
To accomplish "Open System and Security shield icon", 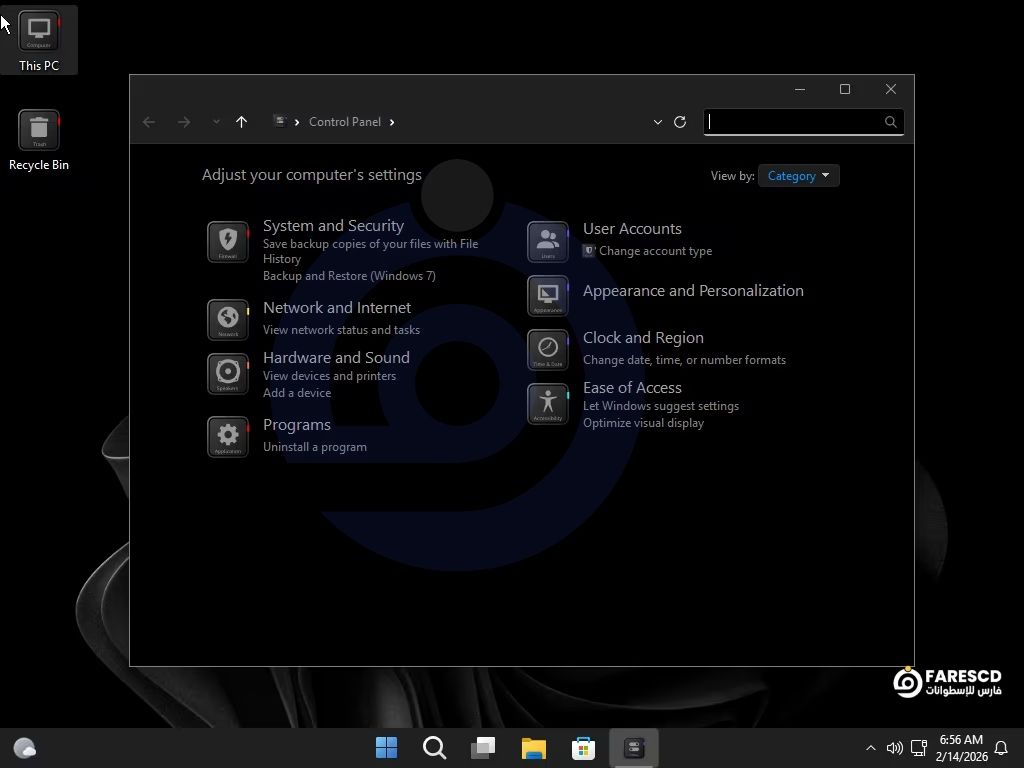I will click(228, 242).
